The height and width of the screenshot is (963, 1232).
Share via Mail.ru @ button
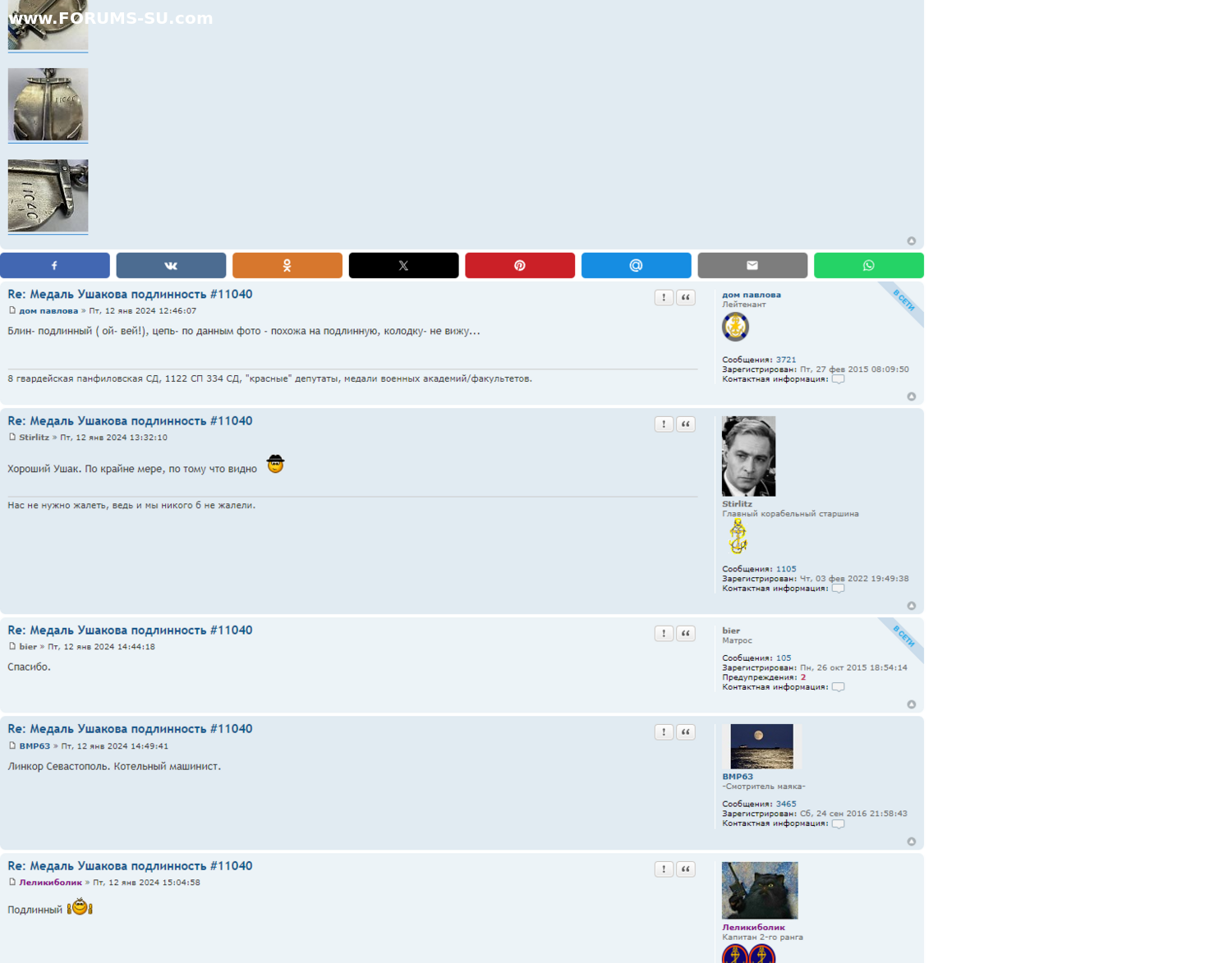tap(636, 265)
